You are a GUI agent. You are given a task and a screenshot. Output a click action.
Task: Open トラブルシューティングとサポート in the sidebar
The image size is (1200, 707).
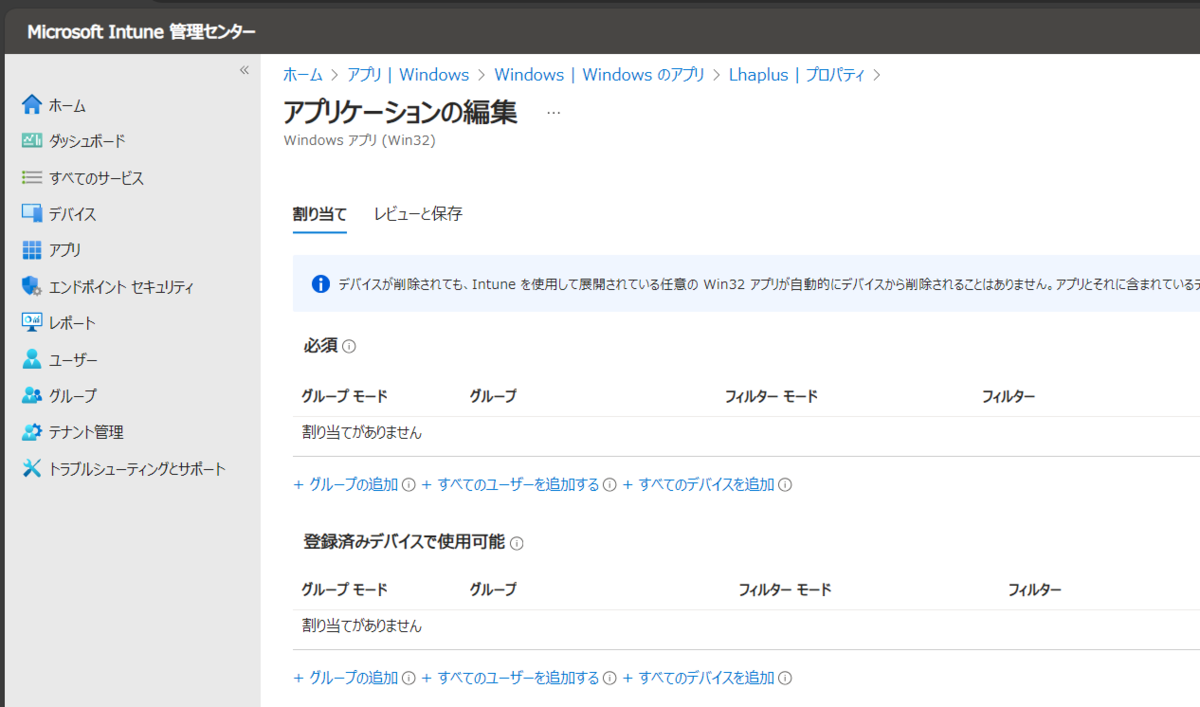(x=137, y=468)
